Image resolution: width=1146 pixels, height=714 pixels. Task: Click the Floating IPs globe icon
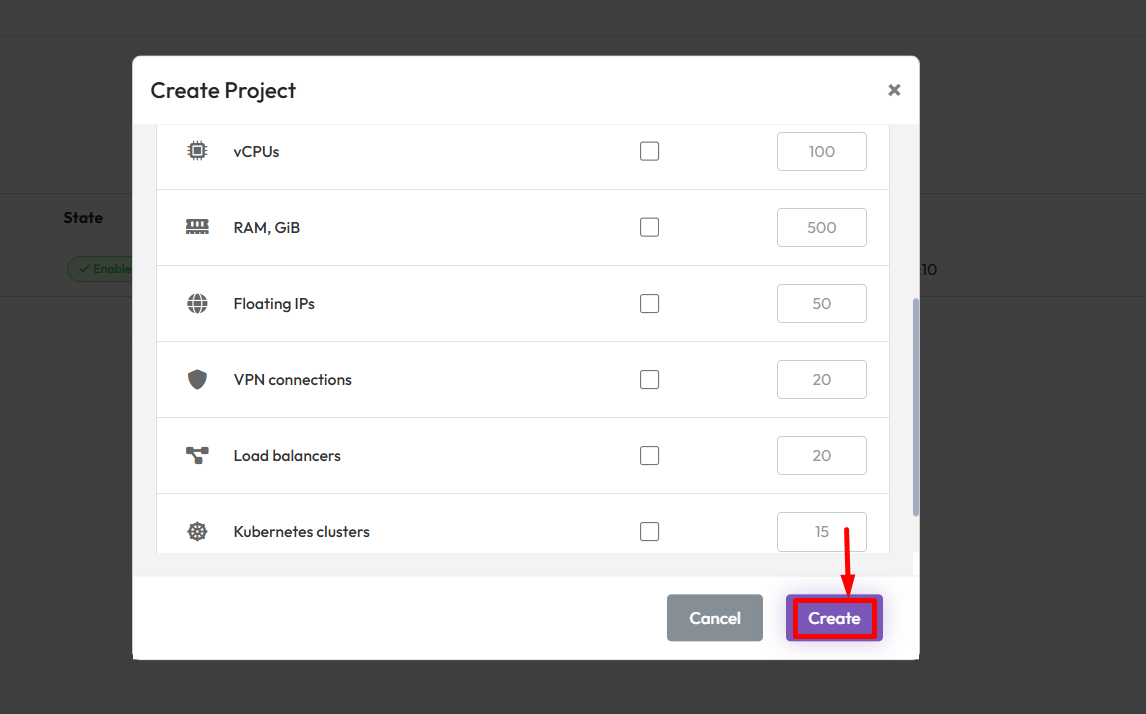click(x=197, y=303)
